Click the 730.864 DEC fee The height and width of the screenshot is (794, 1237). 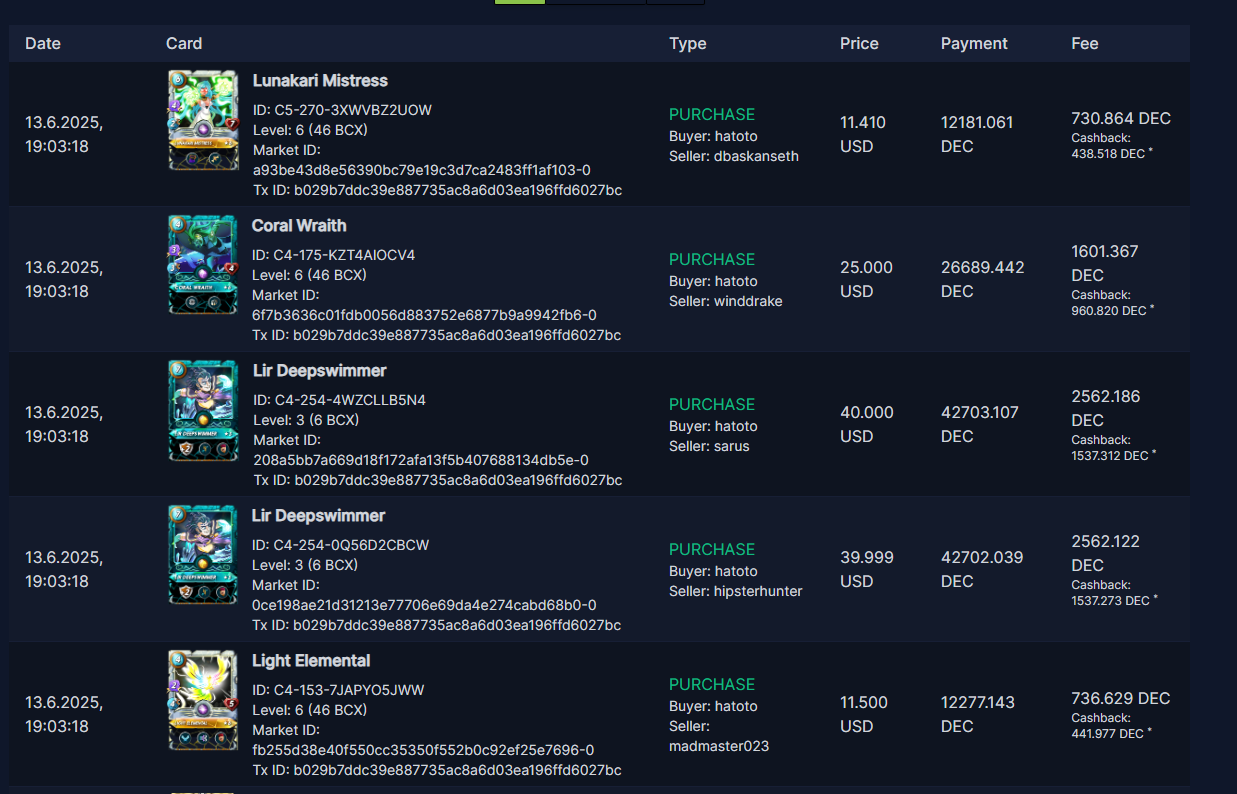pyautogui.click(x=1121, y=118)
